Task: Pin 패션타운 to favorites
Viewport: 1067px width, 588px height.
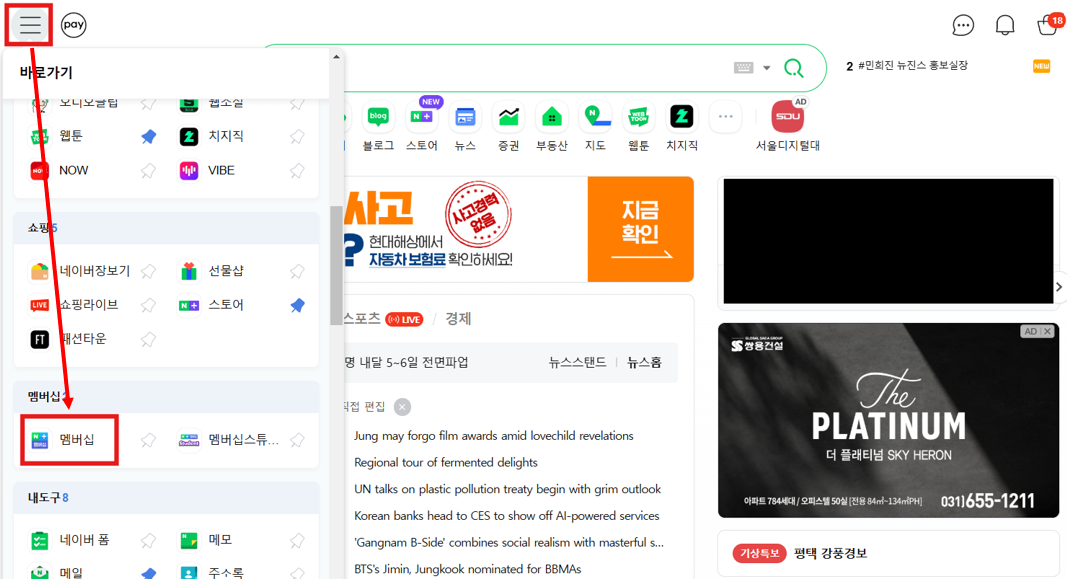Action: (x=148, y=339)
